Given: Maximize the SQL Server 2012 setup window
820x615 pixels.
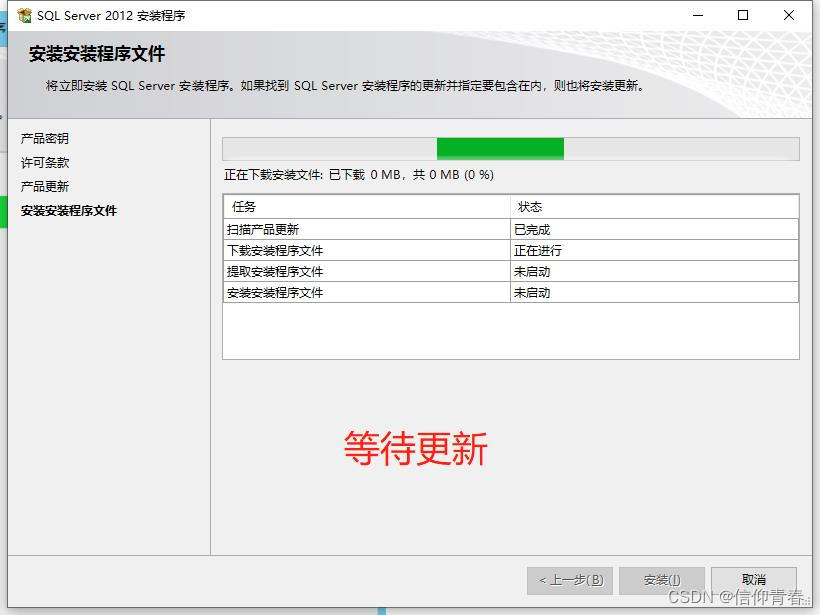Looking at the screenshot, I should point(743,15).
